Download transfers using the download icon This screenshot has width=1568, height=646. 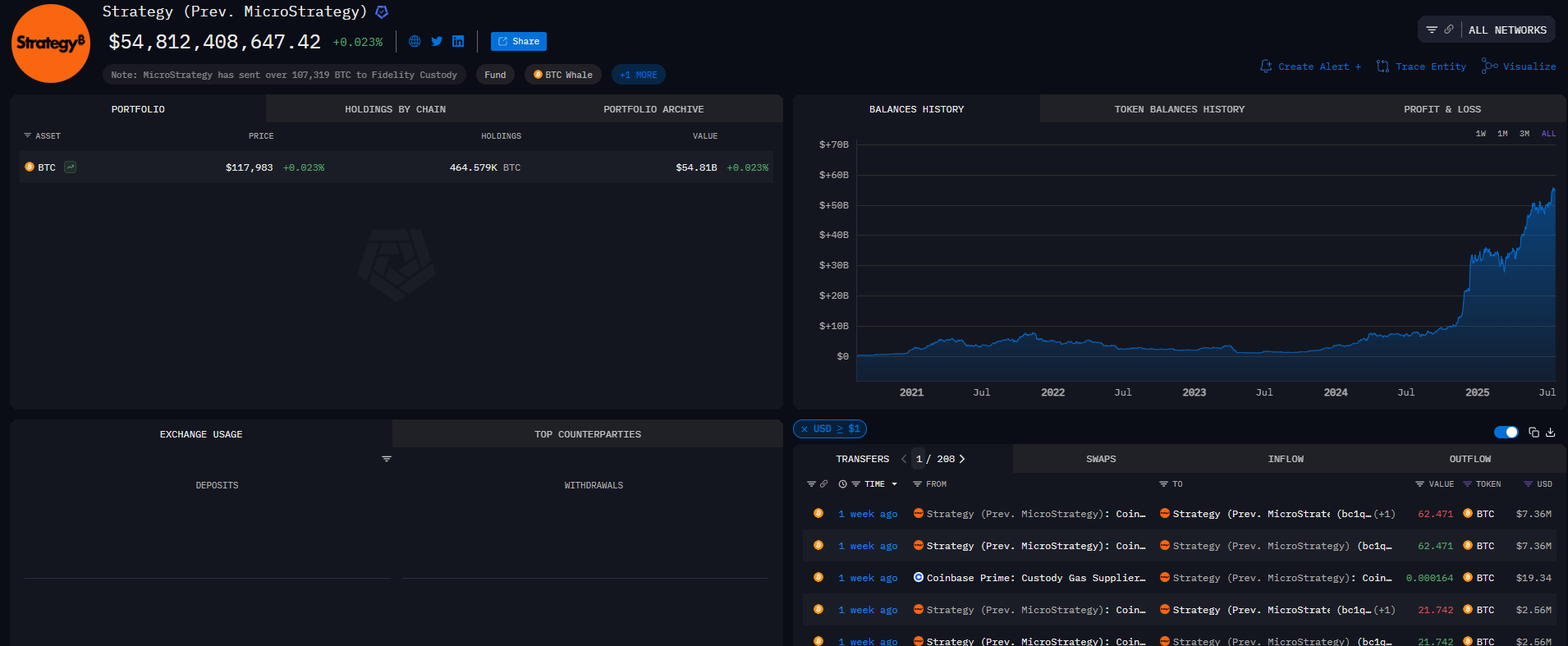point(1551,433)
